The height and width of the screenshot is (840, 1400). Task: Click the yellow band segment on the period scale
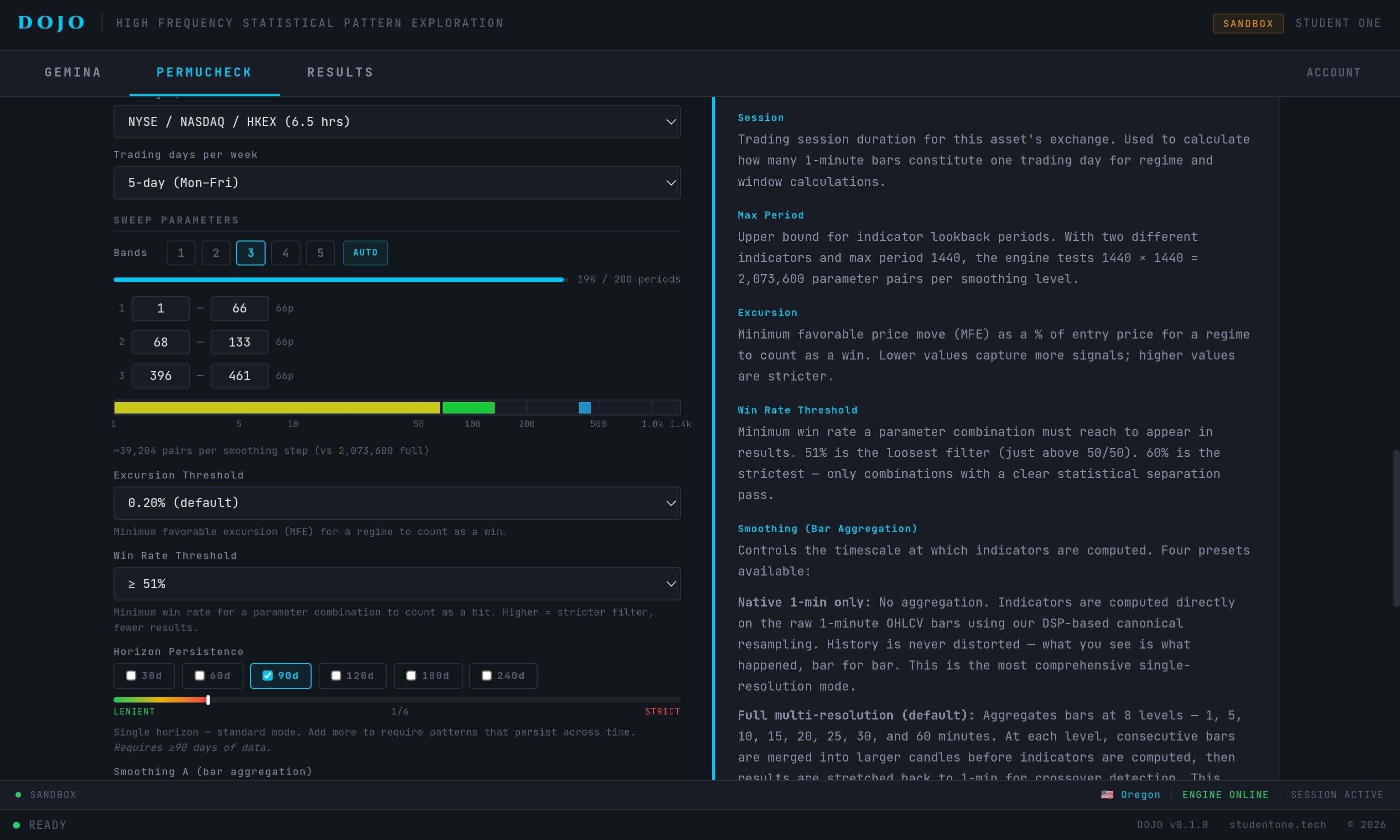(x=277, y=407)
